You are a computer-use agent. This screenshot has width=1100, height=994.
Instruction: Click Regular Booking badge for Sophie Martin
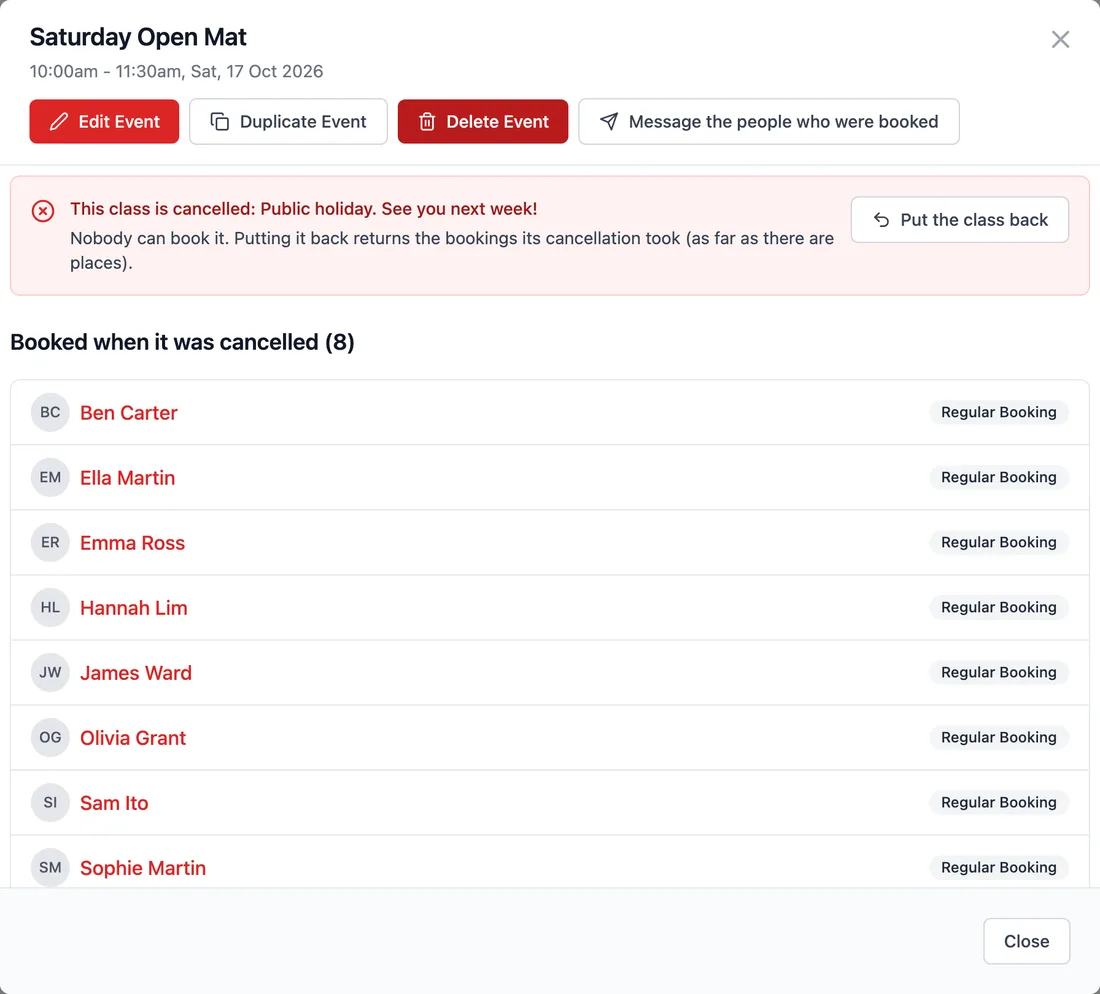coord(998,868)
